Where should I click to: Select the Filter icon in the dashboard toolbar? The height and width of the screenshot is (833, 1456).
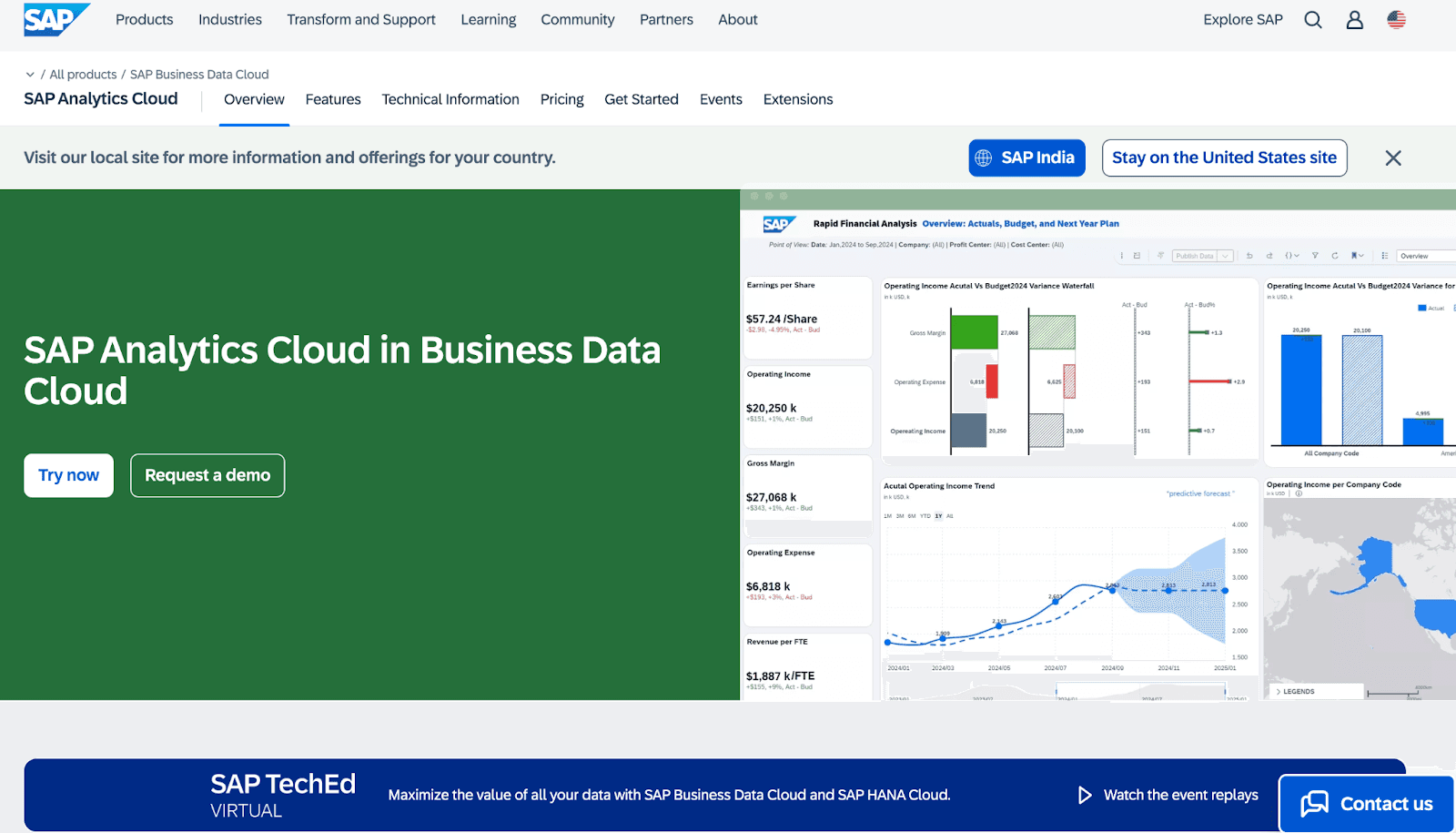(x=1315, y=256)
